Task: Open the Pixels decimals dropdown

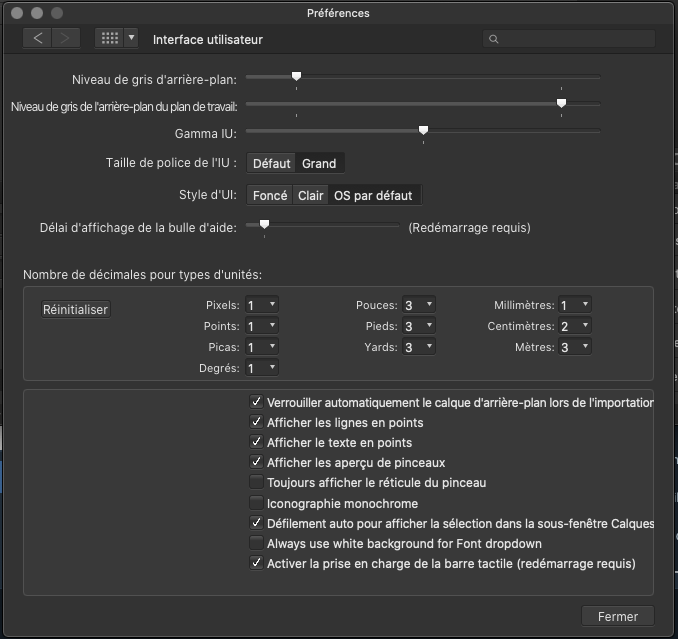Action: tap(262, 305)
